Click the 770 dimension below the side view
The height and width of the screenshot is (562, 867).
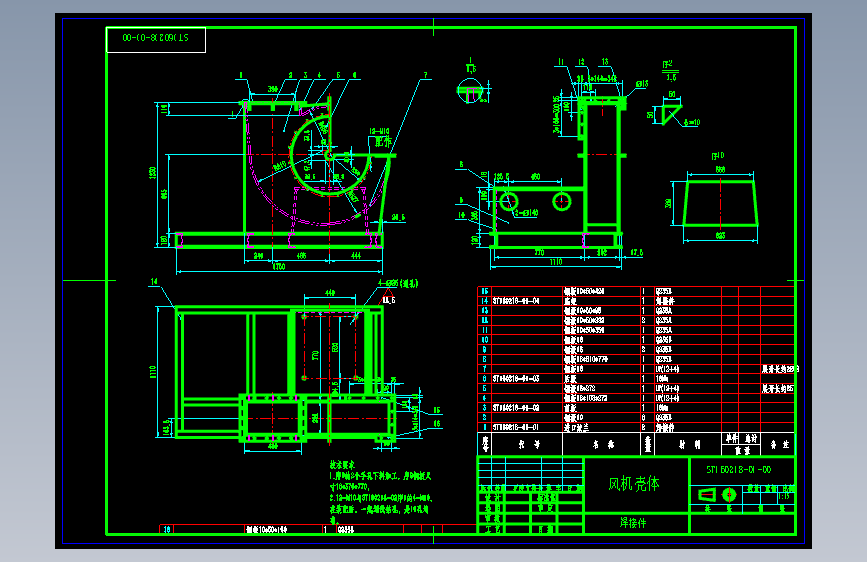coord(539,252)
